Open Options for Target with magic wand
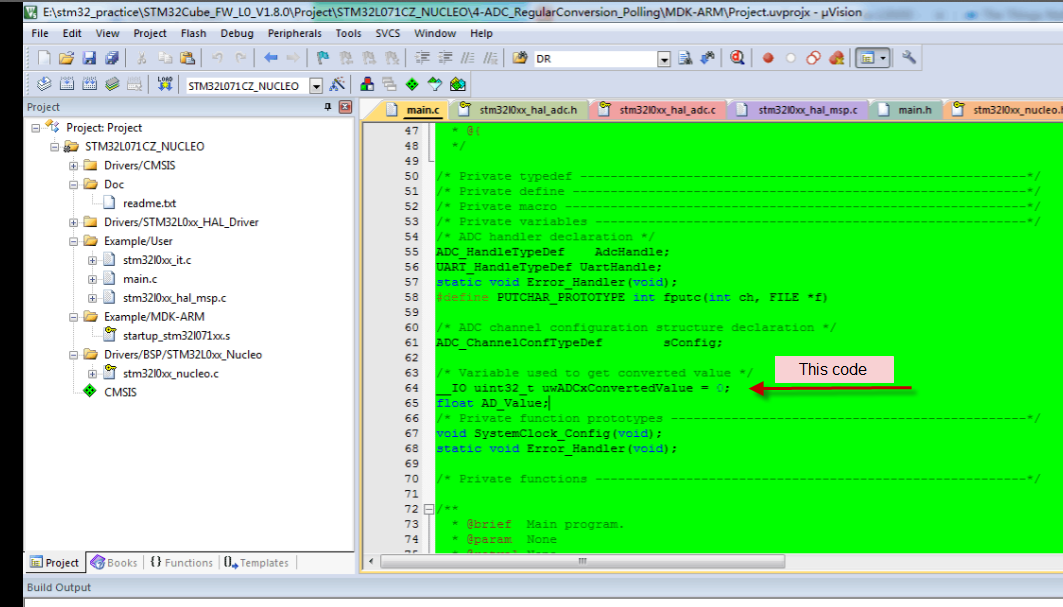The width and height of the screenshot is (1063, 607). coord(337,85)
